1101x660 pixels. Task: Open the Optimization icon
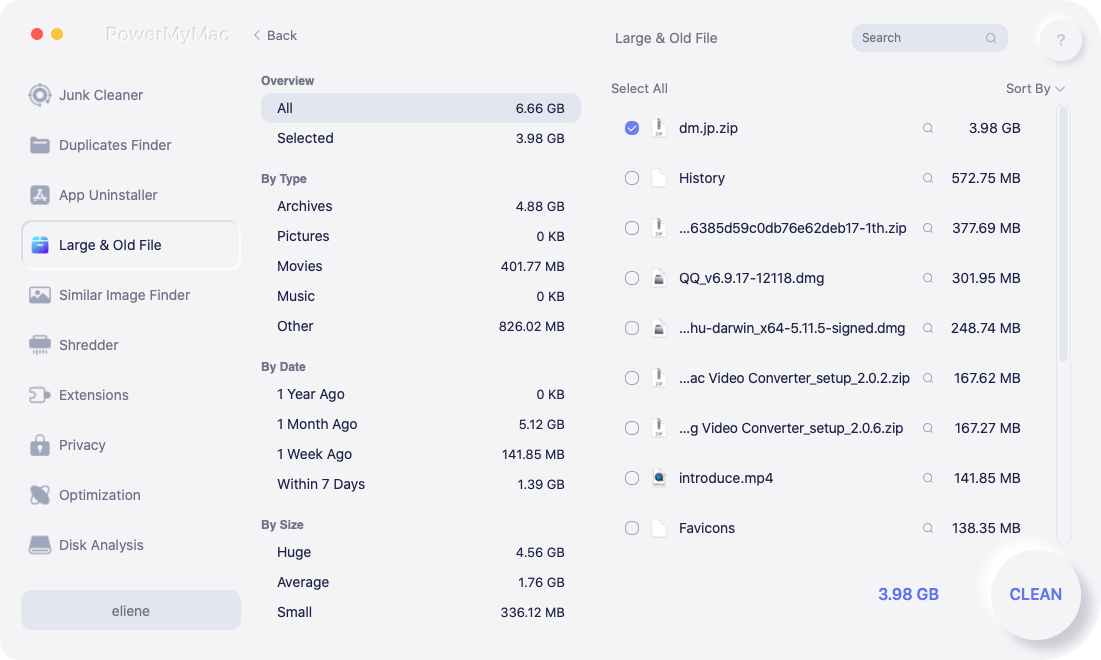click(40, 495)
